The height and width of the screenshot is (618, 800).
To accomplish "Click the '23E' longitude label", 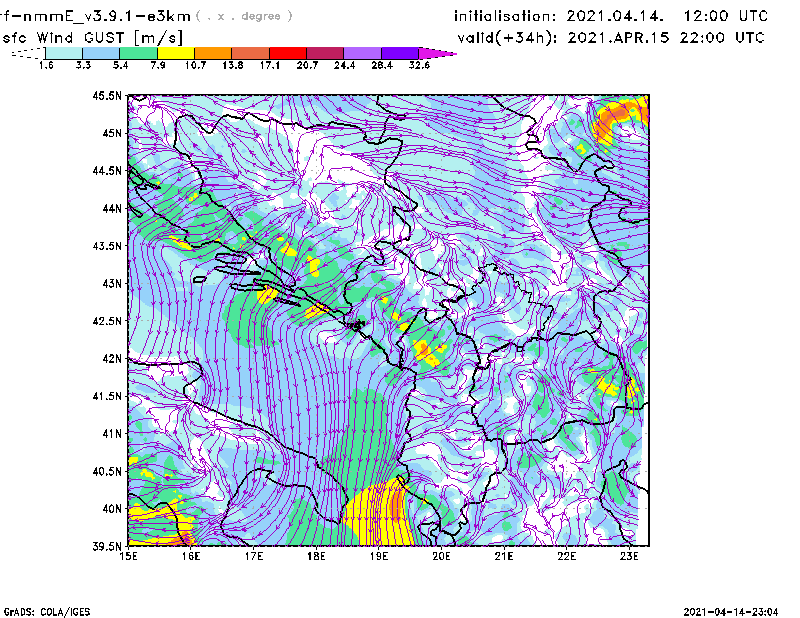I will (x=629, y=556).
